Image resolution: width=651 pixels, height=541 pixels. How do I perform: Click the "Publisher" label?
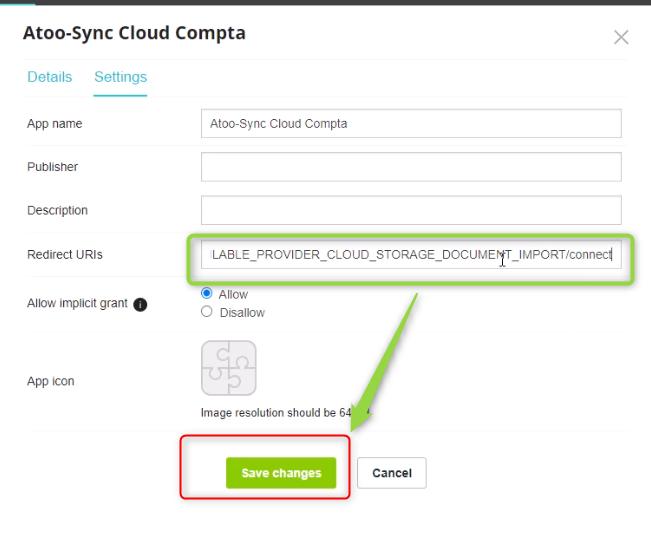pyautogui.click(x=52, y=167)
